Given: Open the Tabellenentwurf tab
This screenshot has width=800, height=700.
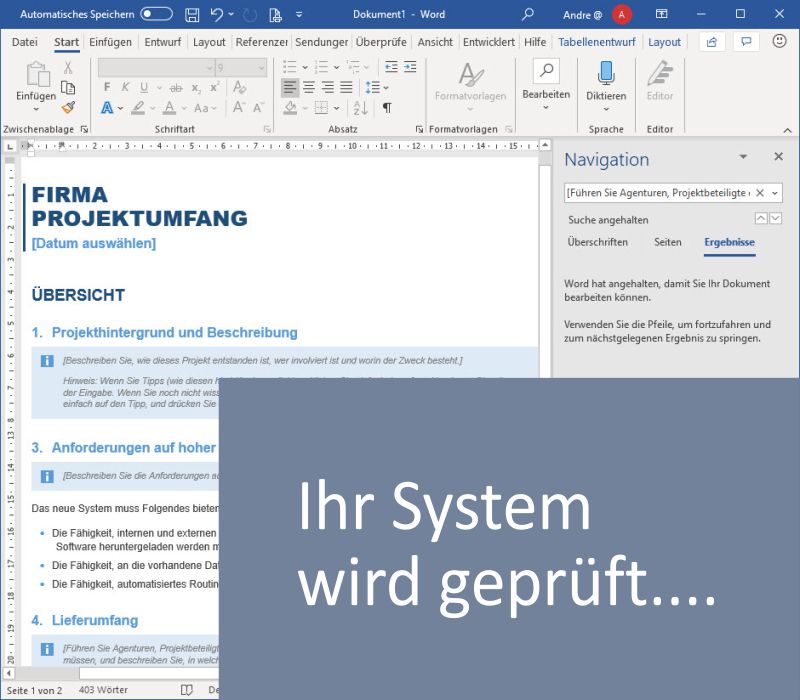Looking at the screenshot, I should pos(598,42).
